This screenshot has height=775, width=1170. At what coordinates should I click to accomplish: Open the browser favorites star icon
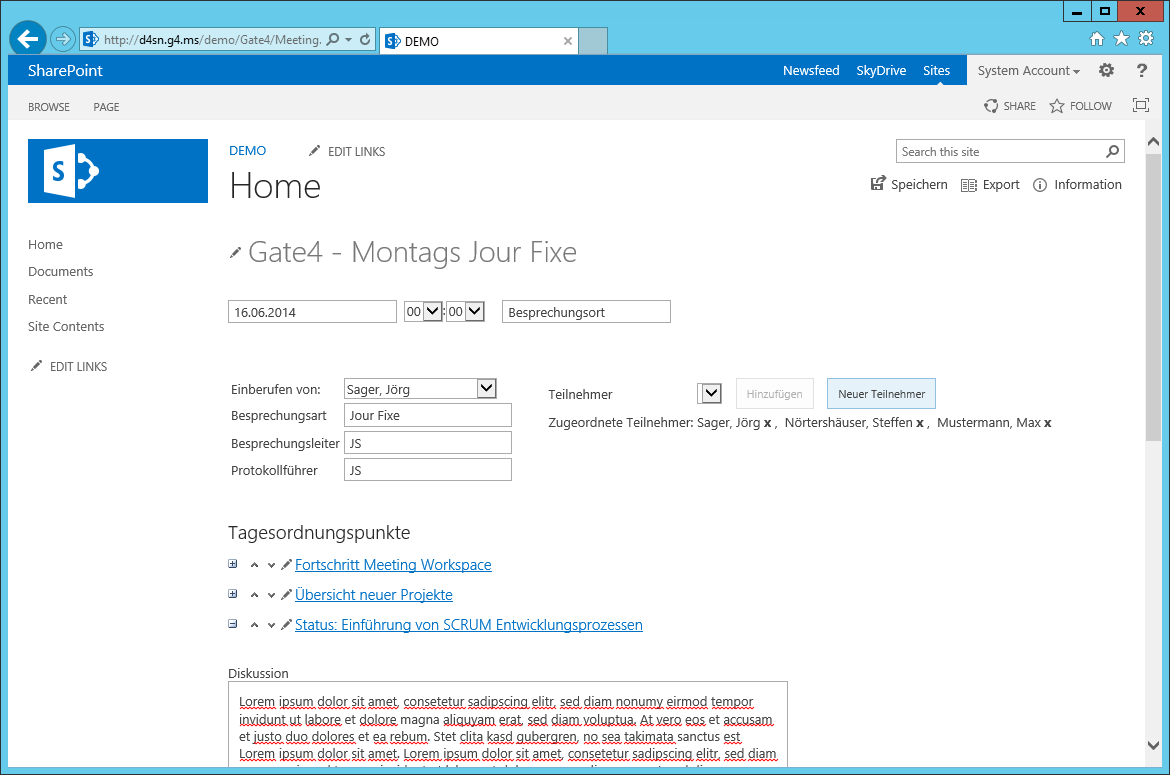tap(1121, 39)
